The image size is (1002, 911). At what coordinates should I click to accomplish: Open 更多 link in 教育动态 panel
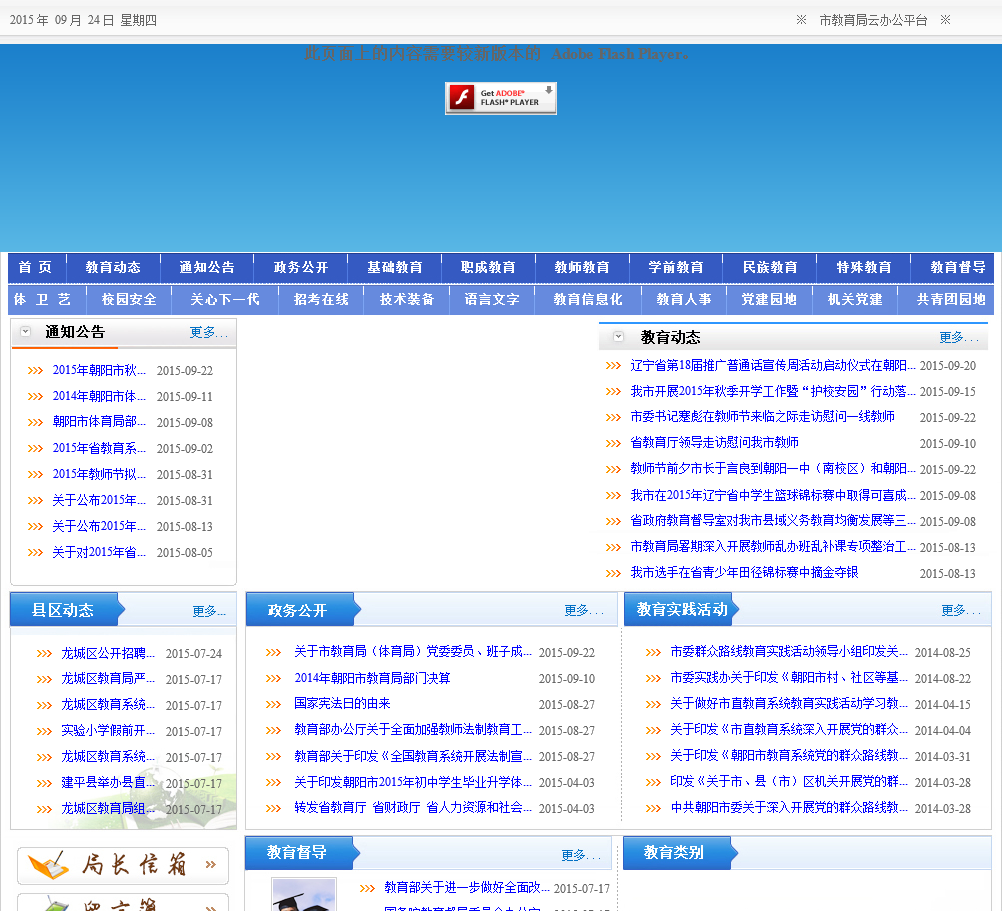[959, 337]
